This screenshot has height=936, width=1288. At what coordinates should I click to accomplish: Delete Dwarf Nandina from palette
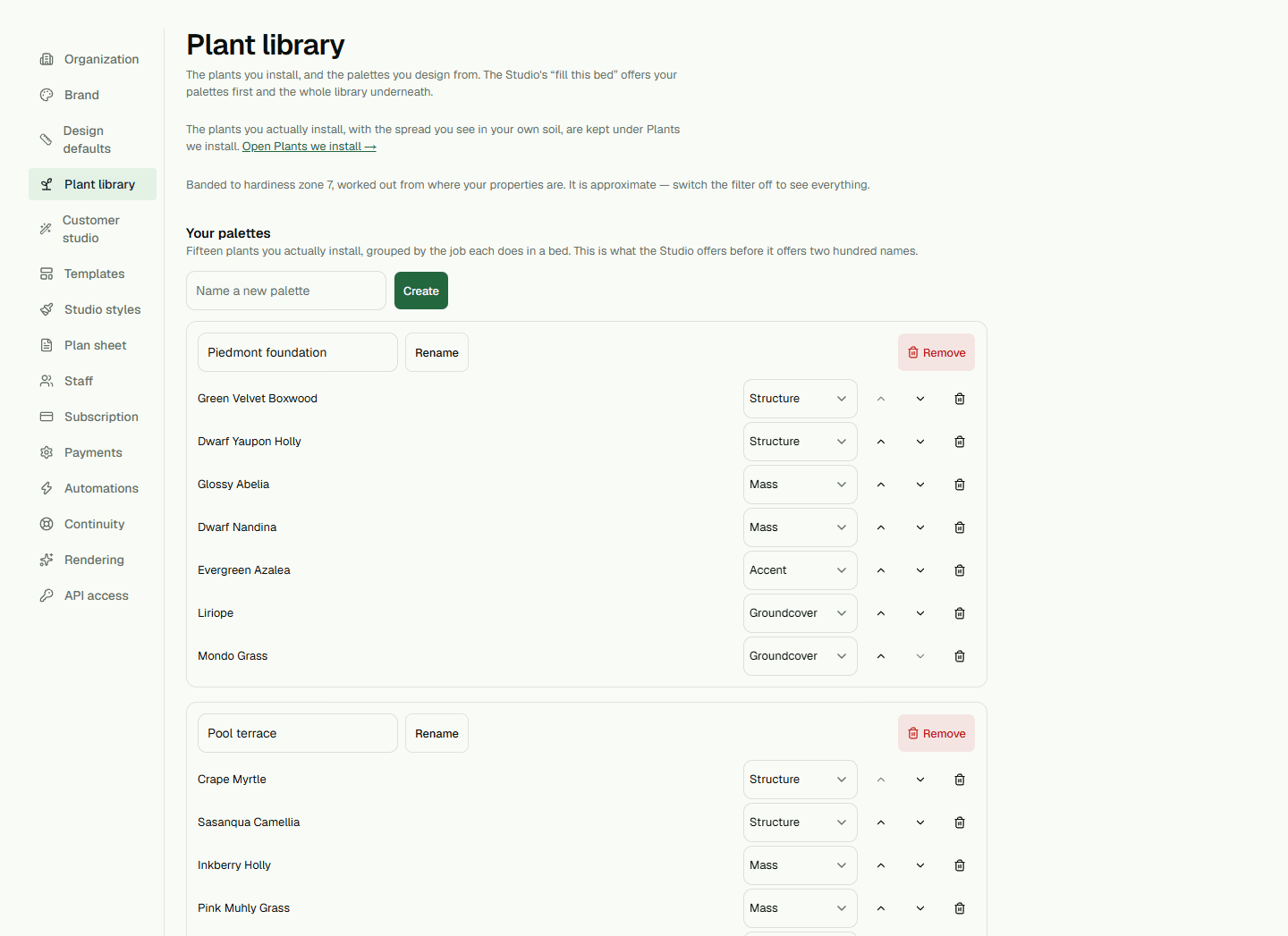[x=960, y=527]
